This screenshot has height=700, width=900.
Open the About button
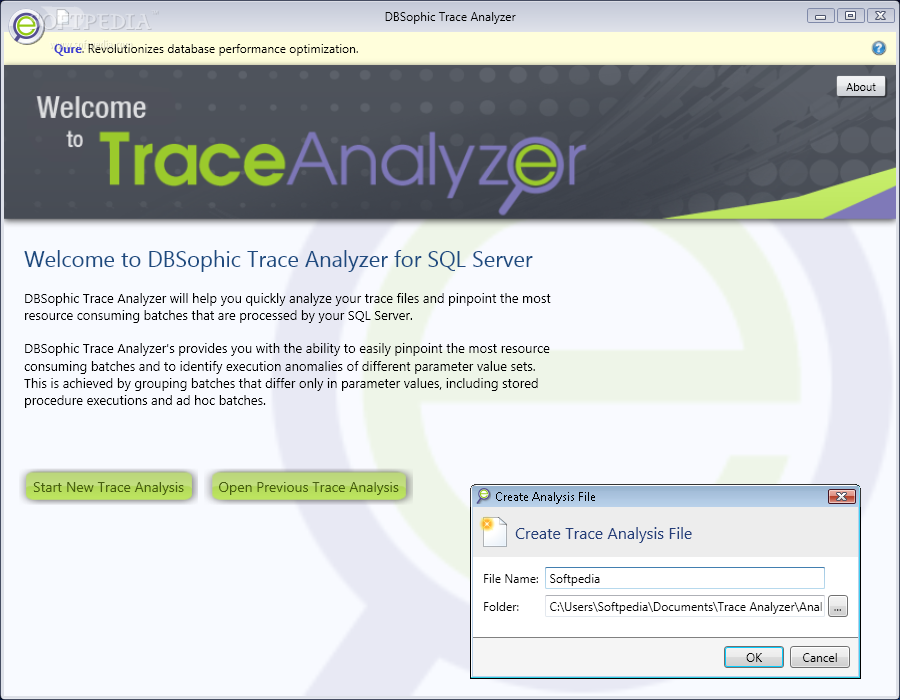tap(860, 87)
